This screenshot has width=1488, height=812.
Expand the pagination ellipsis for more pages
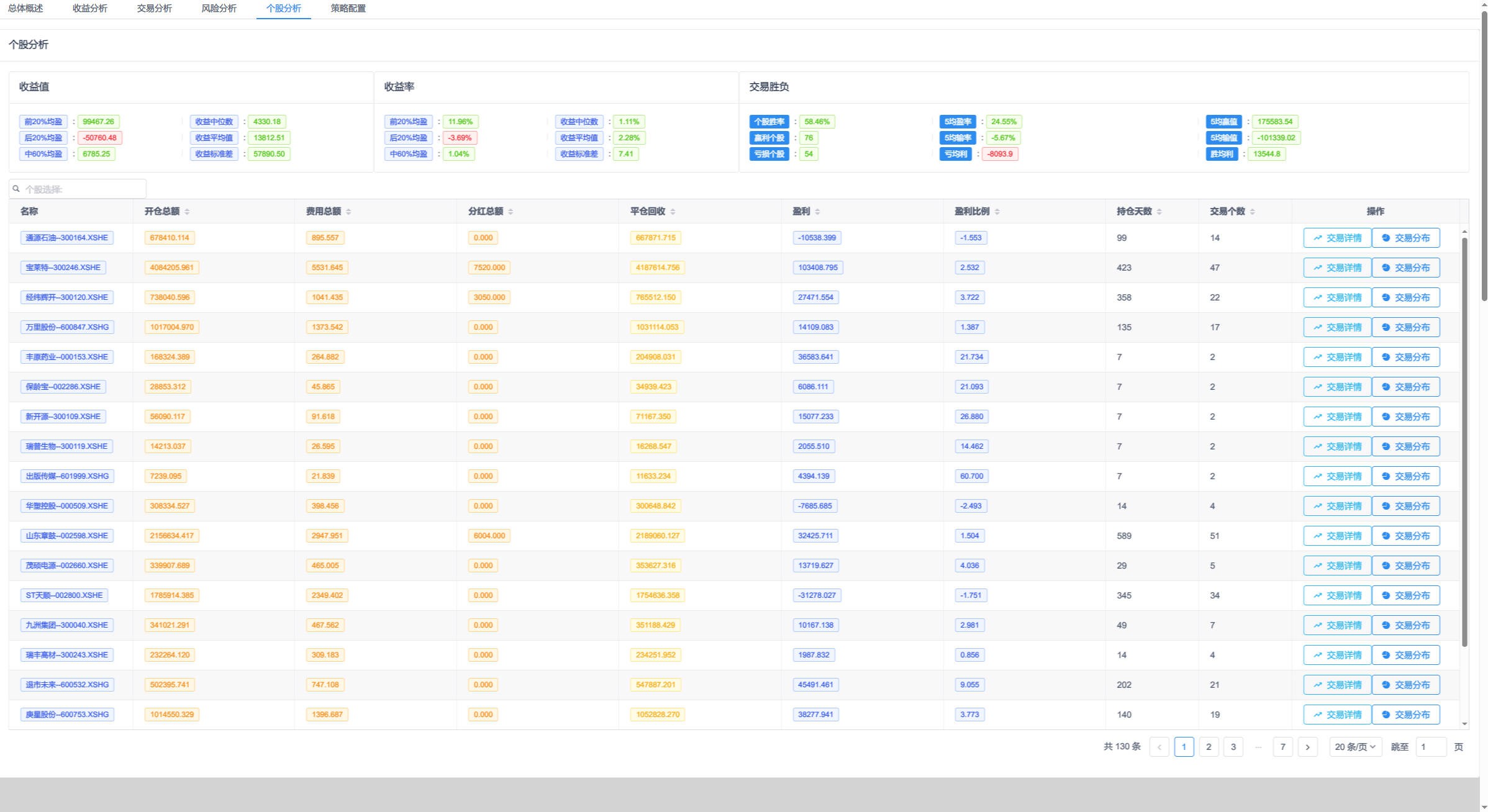click(1258, 747)
